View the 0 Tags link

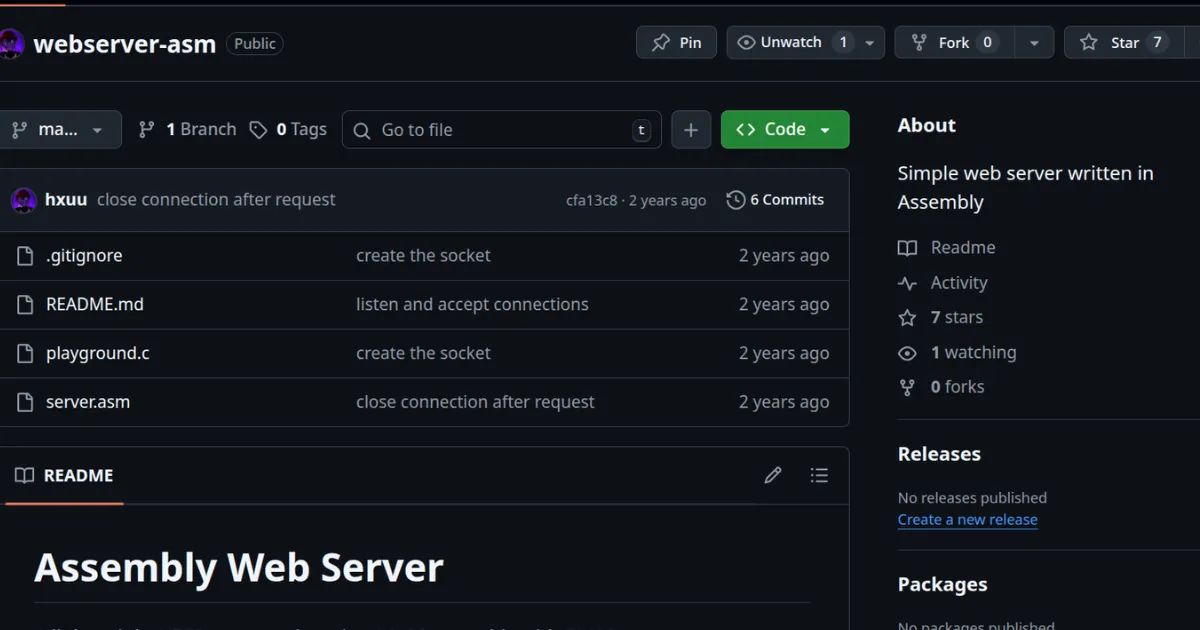pos(288,129)
